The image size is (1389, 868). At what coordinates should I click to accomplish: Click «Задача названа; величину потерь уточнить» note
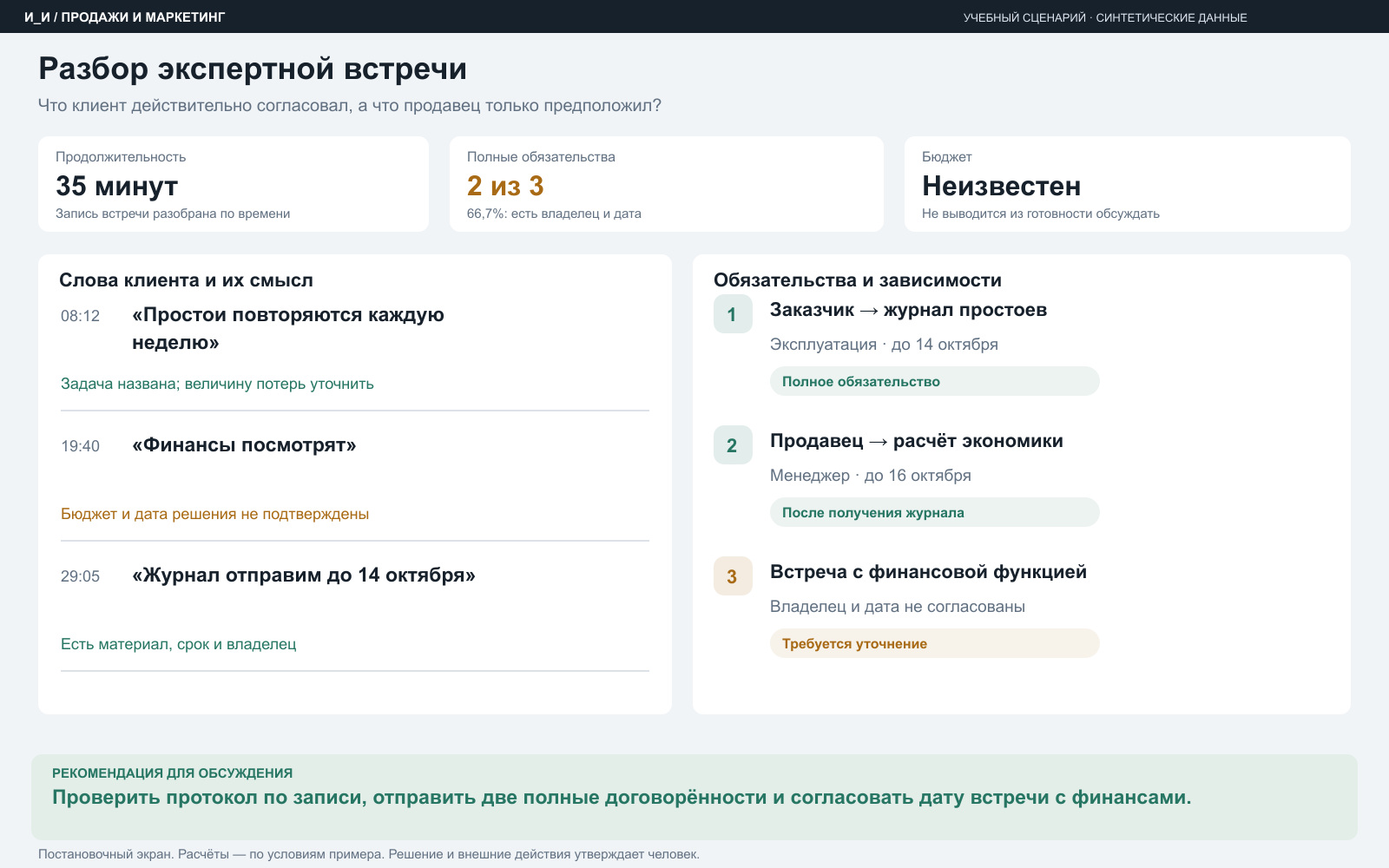[x=217, y=384]
